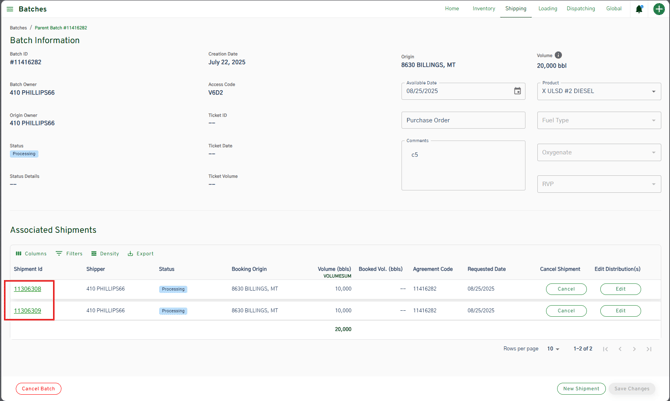This screenshot has width=670, height=401.
Task: Click the notifications bell icon
Action: click(x=639, y=9)
